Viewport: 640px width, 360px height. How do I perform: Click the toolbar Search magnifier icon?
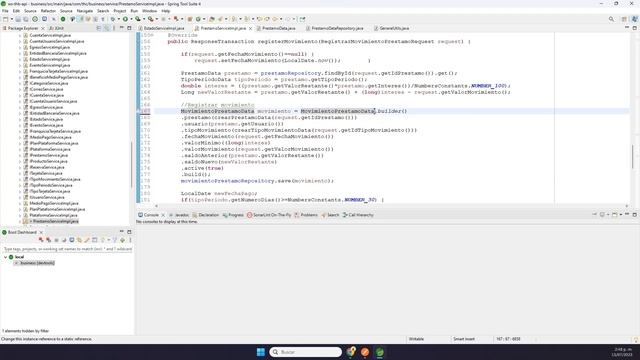tap(611, 19)
